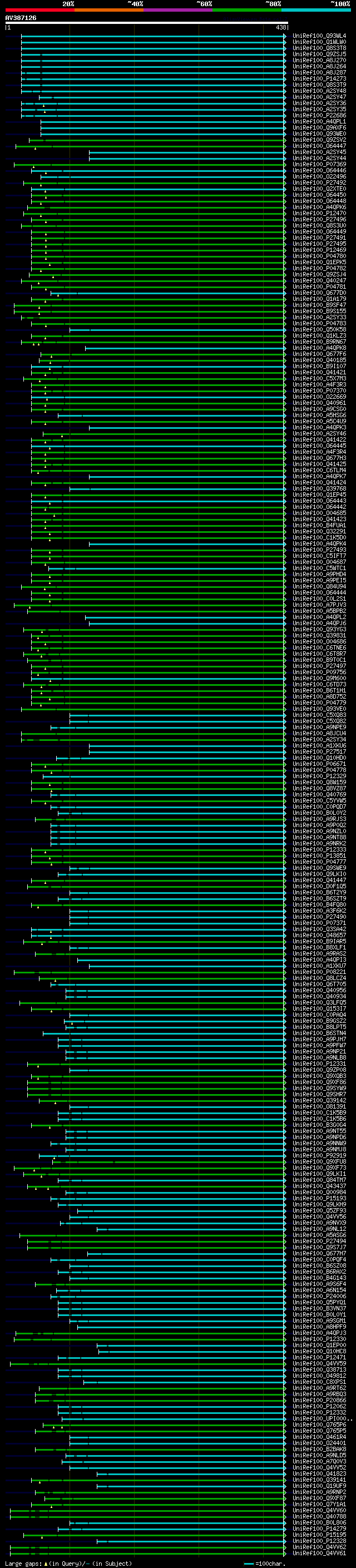Click the UniRef100_P09756 label
The height and width of the screenshot is (1568, 356).
tap(319, 672)
